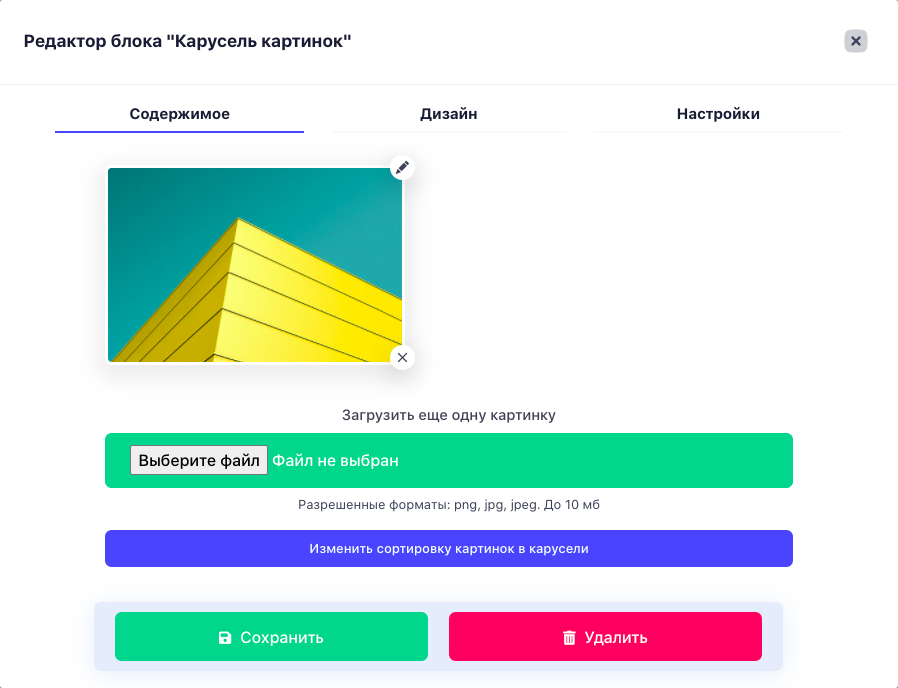The height and width of the screenshot is (688, 898).
Task: Click the Разрешенные форматы hint text
Action: [449, 505]
